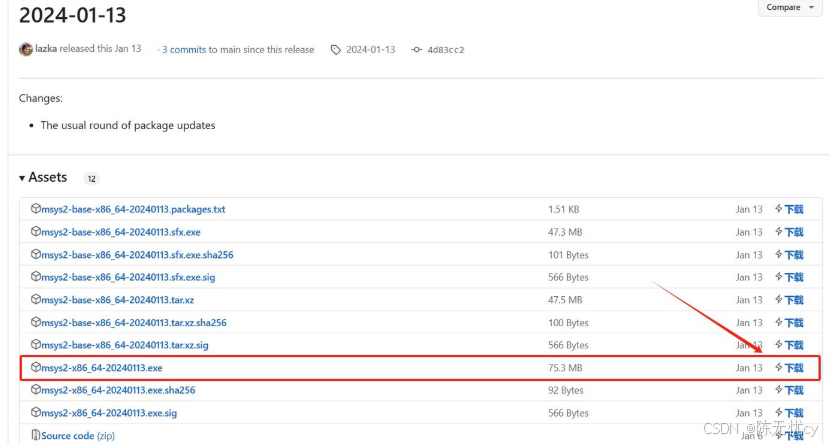Open the 2024-01-13 release title
The height and width of the screenshot is (444, 830).
pos(73,14)
